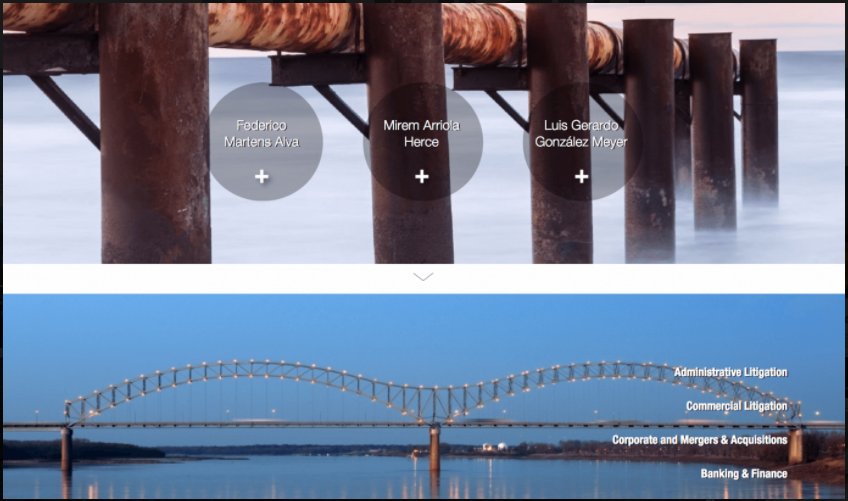Image resolution: width=848 pixels, height=501 pixels.
Task: Click the plus sign below Luis Gerardo González Meyer
Action: (581, 176)
